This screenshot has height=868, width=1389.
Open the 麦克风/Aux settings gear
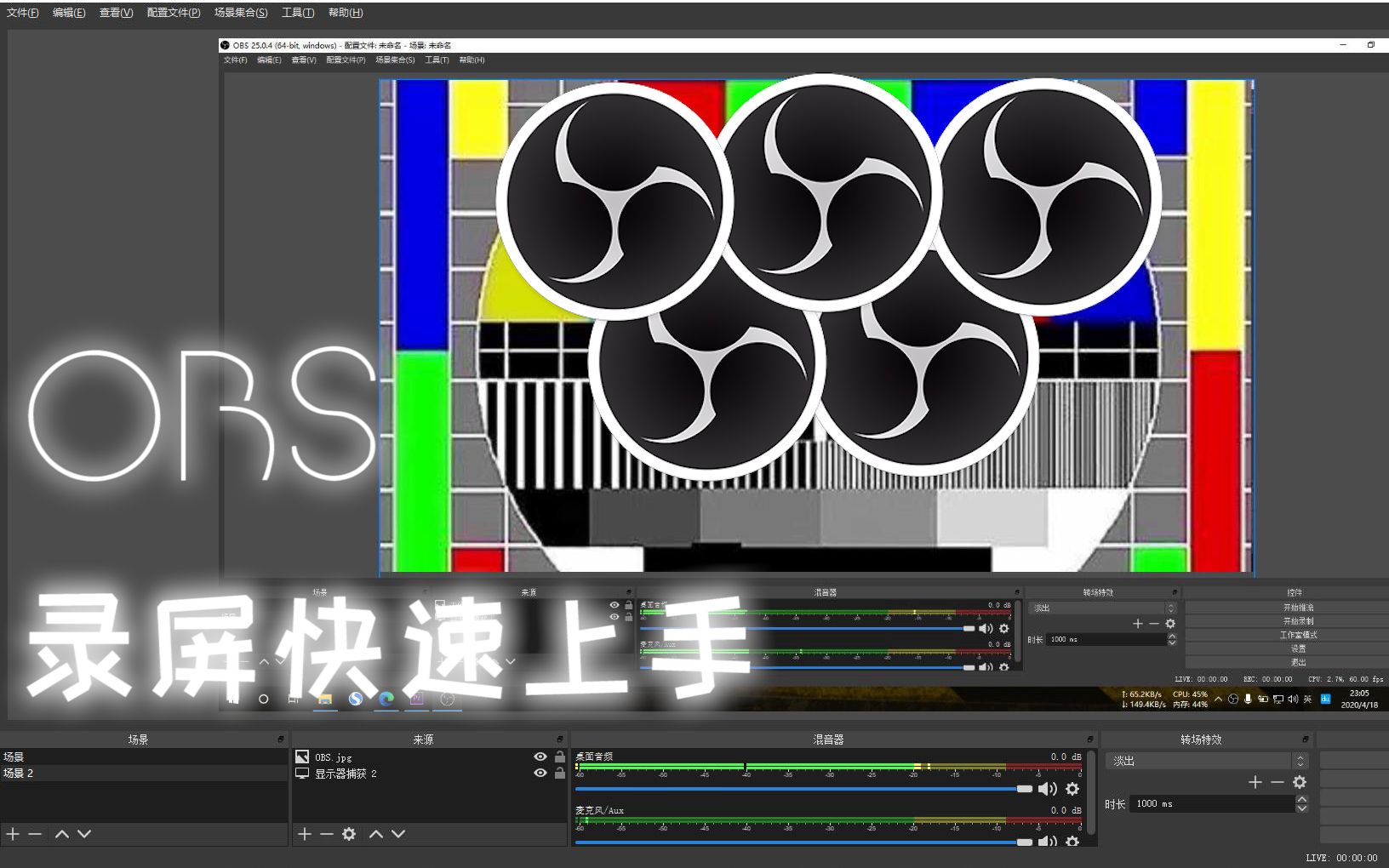point(1072,842)
